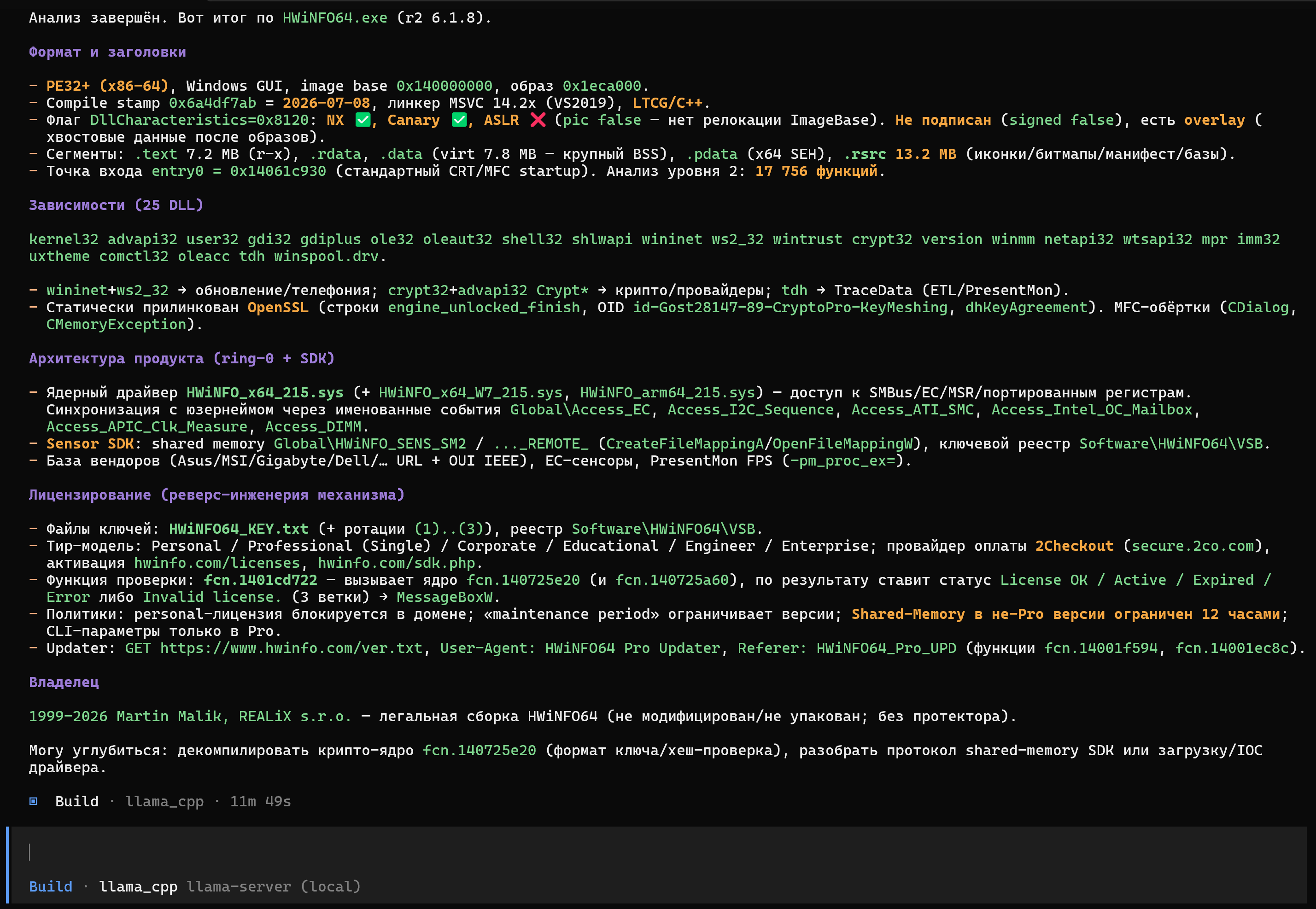The height and width of the screenshot is (909, 1316).
Task: Select heading 'Архитектура продукта (ring-0 + SDK)'
Action: click(x=182, y=358)
